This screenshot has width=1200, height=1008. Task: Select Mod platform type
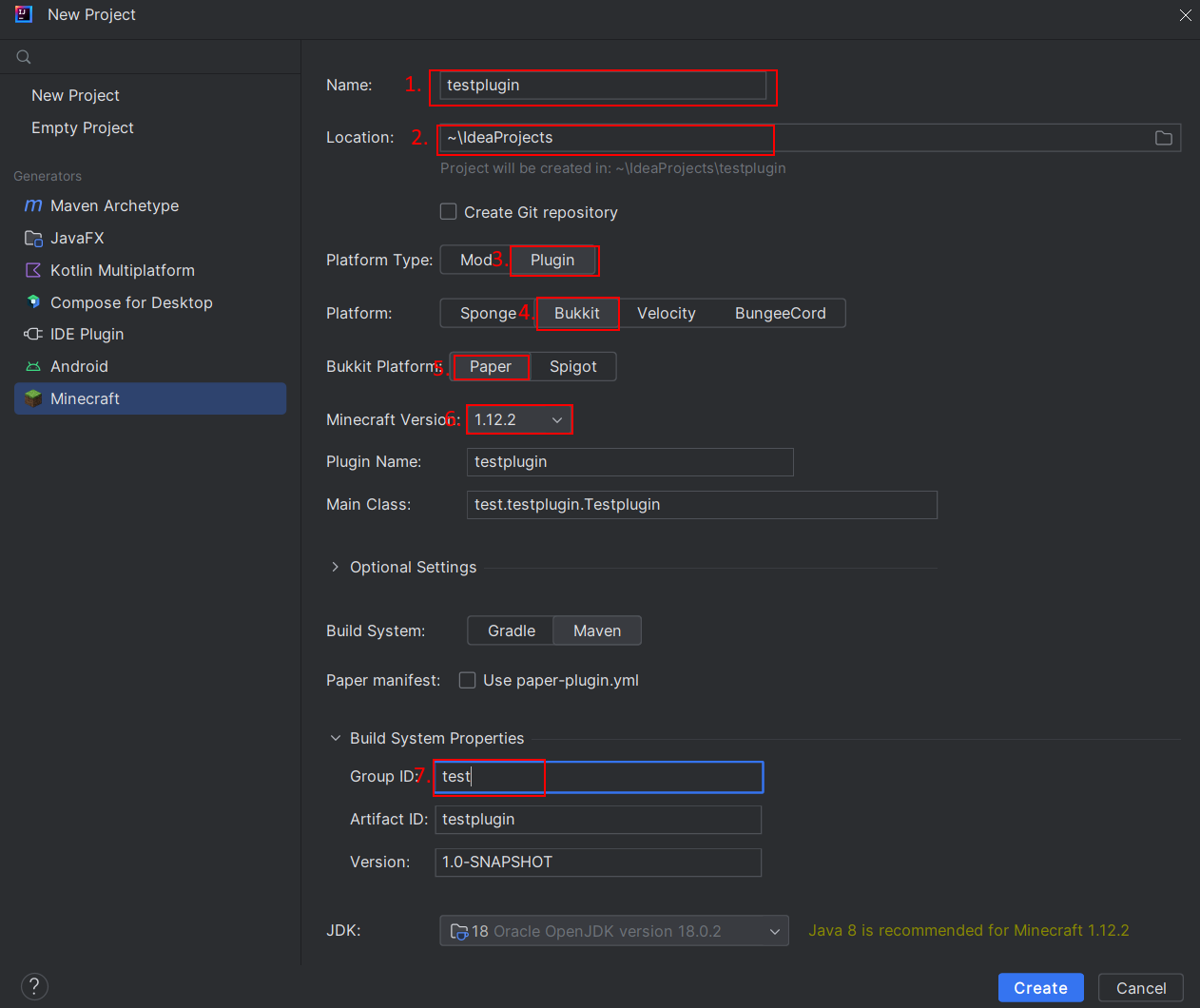(x=475, y=260)
